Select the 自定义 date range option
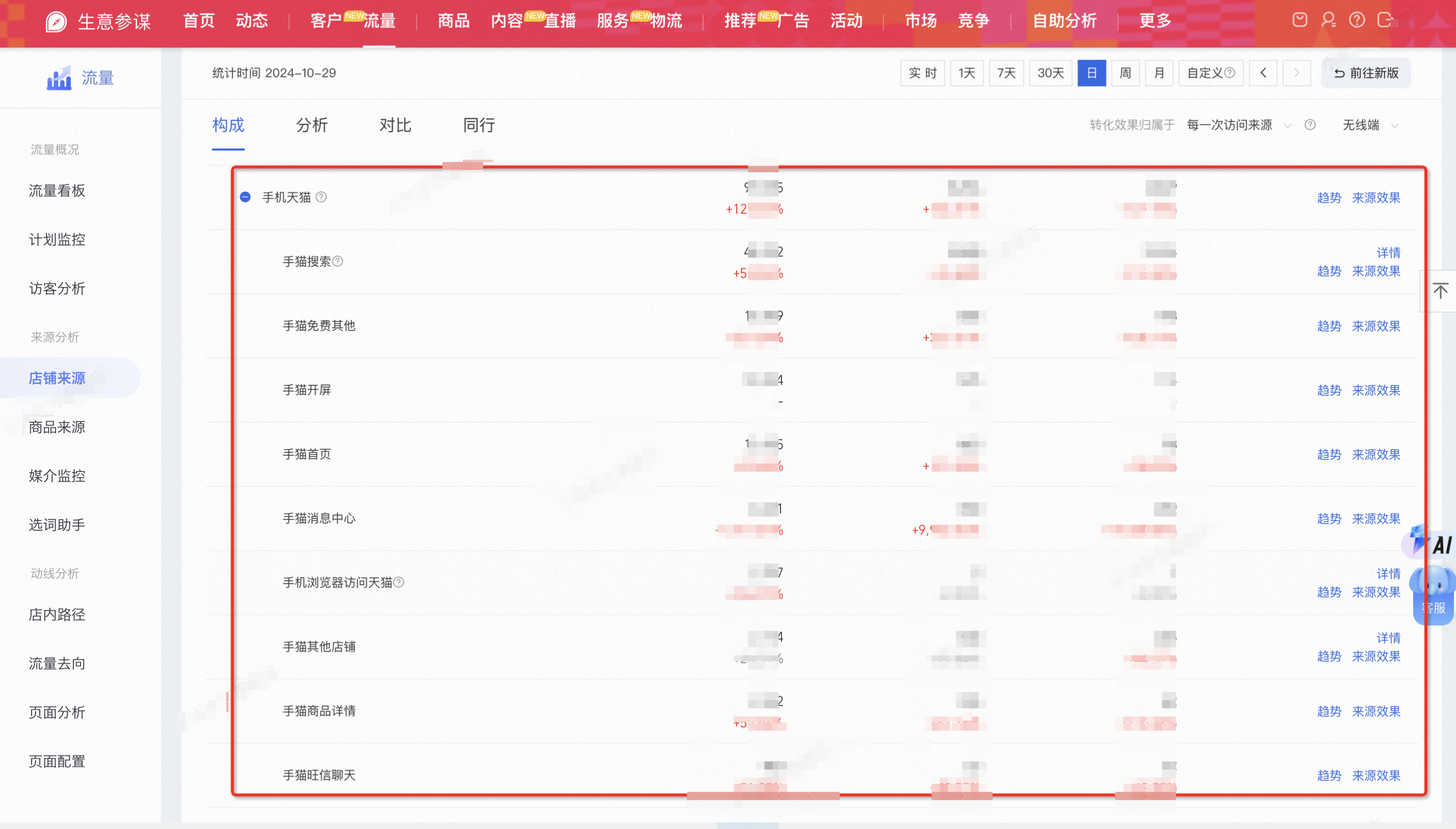The image size is (1456, 829). pos(1210,73)
